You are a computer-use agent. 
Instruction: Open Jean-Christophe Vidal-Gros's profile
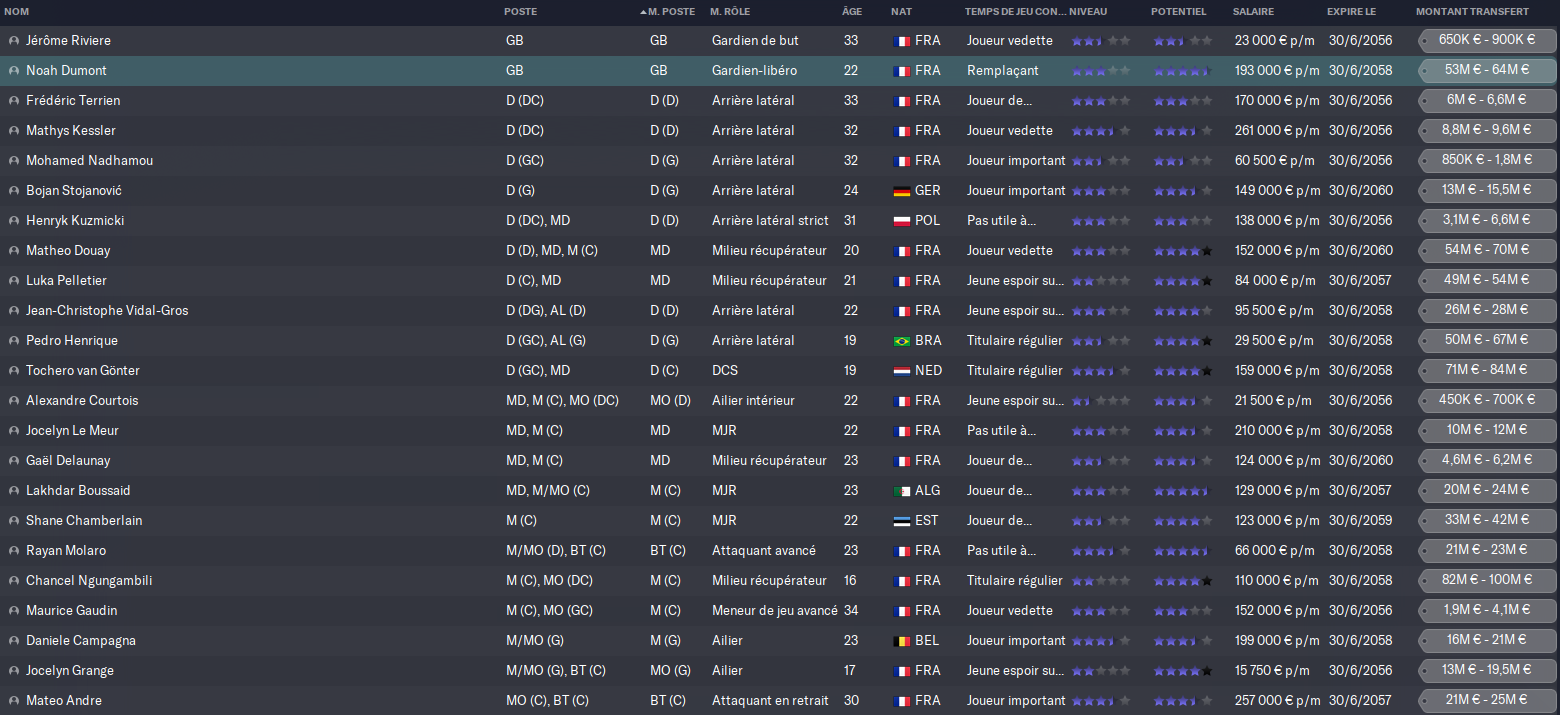pos(107,311)
